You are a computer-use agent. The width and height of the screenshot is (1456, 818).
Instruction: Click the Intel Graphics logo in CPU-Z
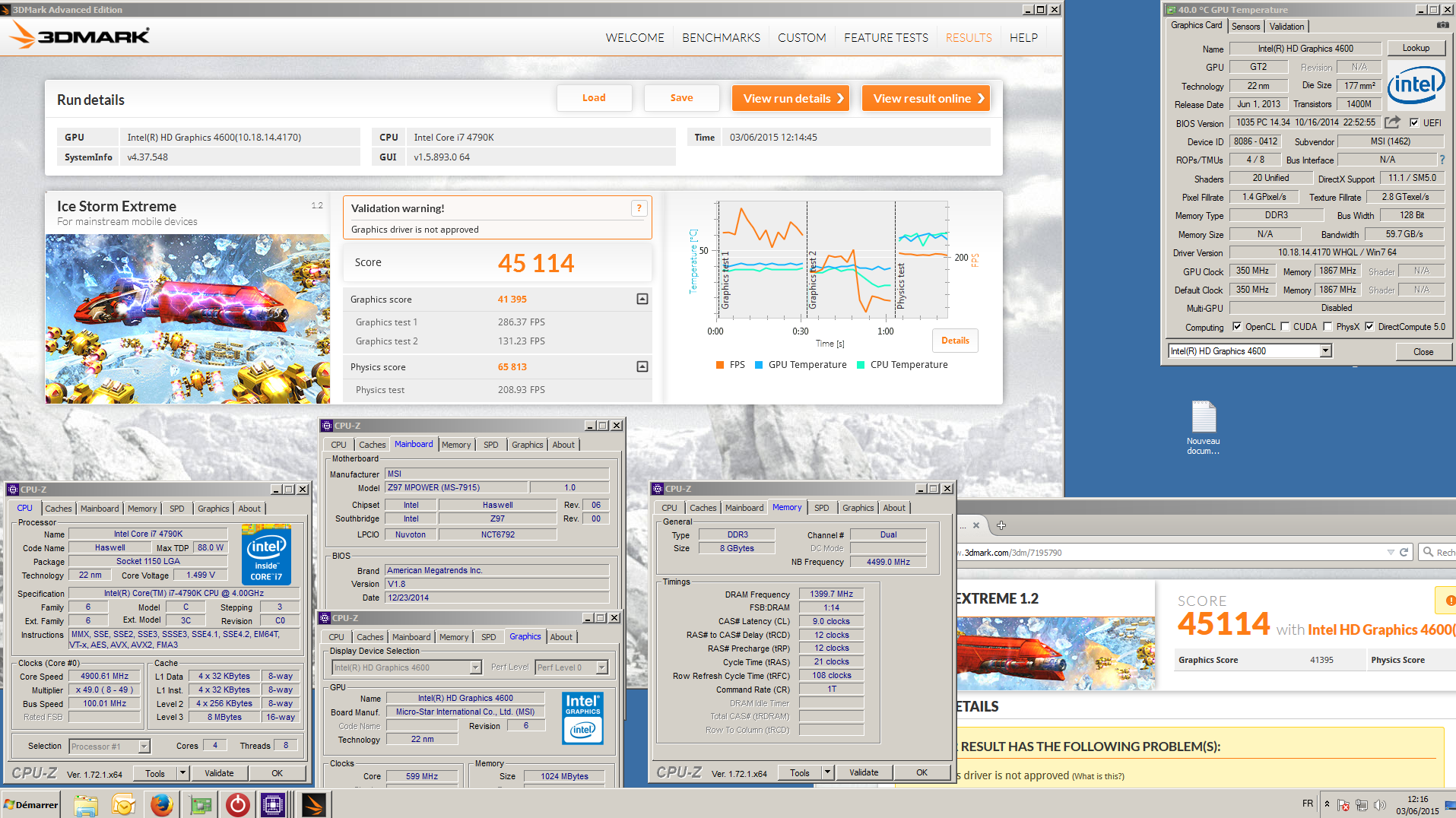(582, 718)
